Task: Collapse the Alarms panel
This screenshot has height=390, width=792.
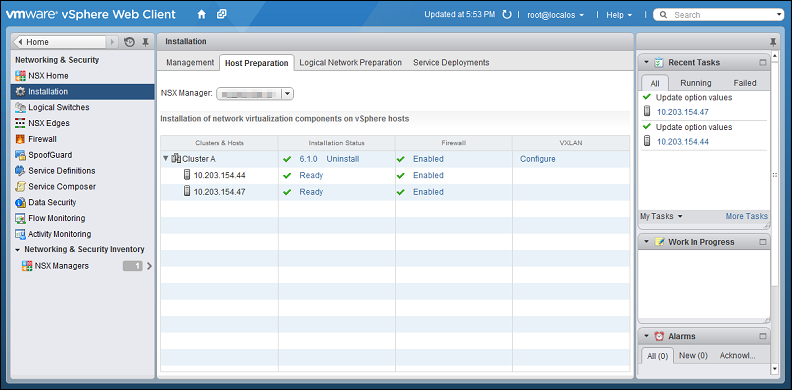Action: click(646, 336)
